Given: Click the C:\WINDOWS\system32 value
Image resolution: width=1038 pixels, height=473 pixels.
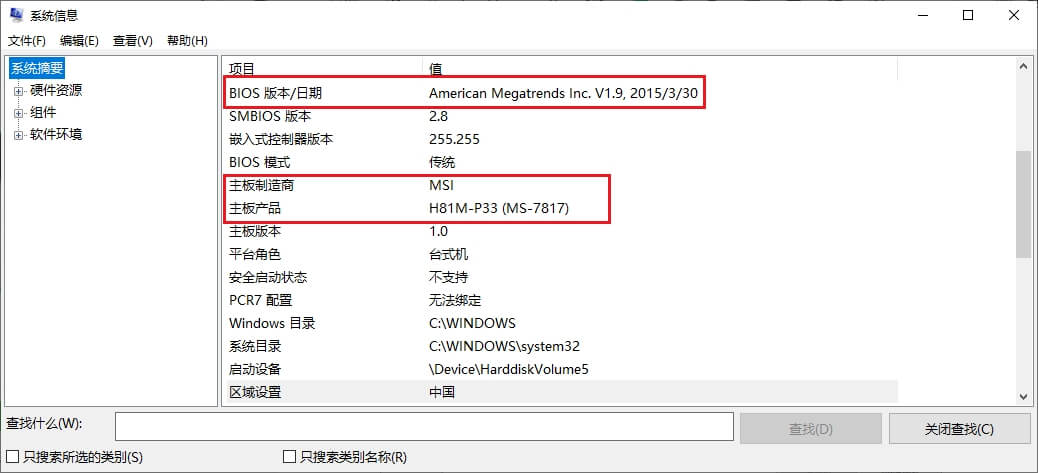Looking at the screenshot, I should tap(504, 346).
